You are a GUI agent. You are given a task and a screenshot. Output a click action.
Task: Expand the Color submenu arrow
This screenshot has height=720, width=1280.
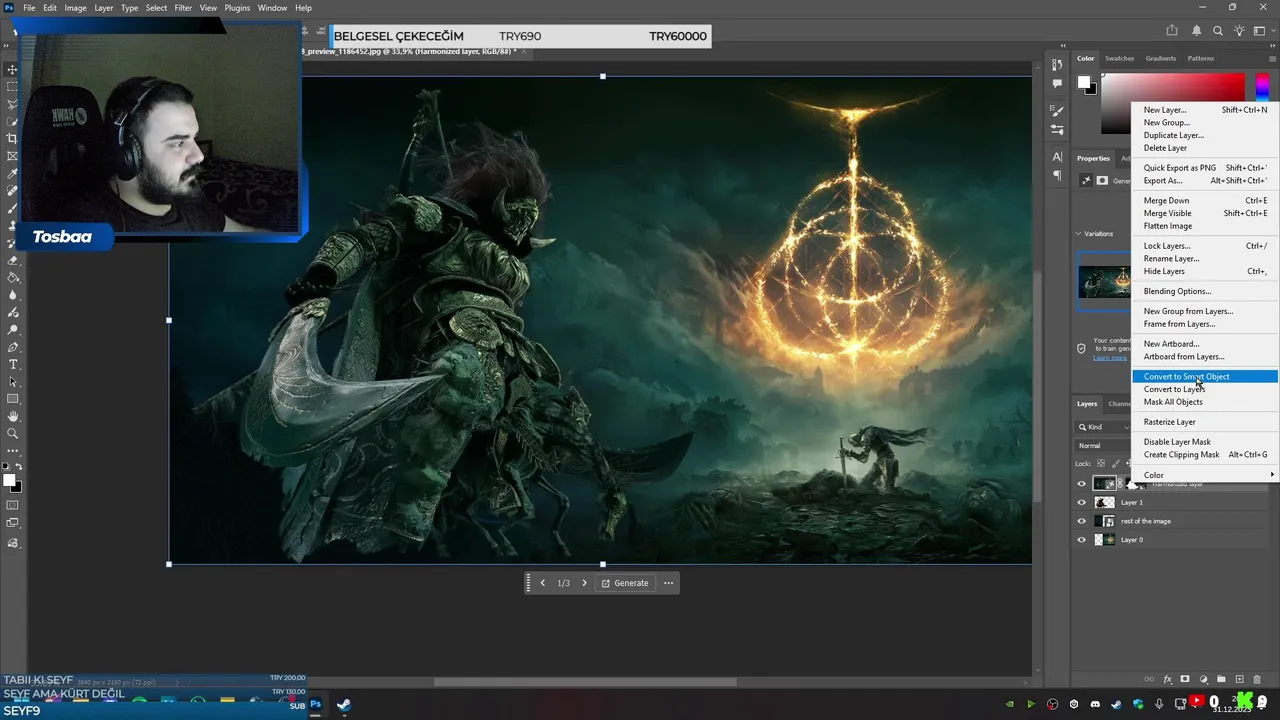coord(1272,475)
